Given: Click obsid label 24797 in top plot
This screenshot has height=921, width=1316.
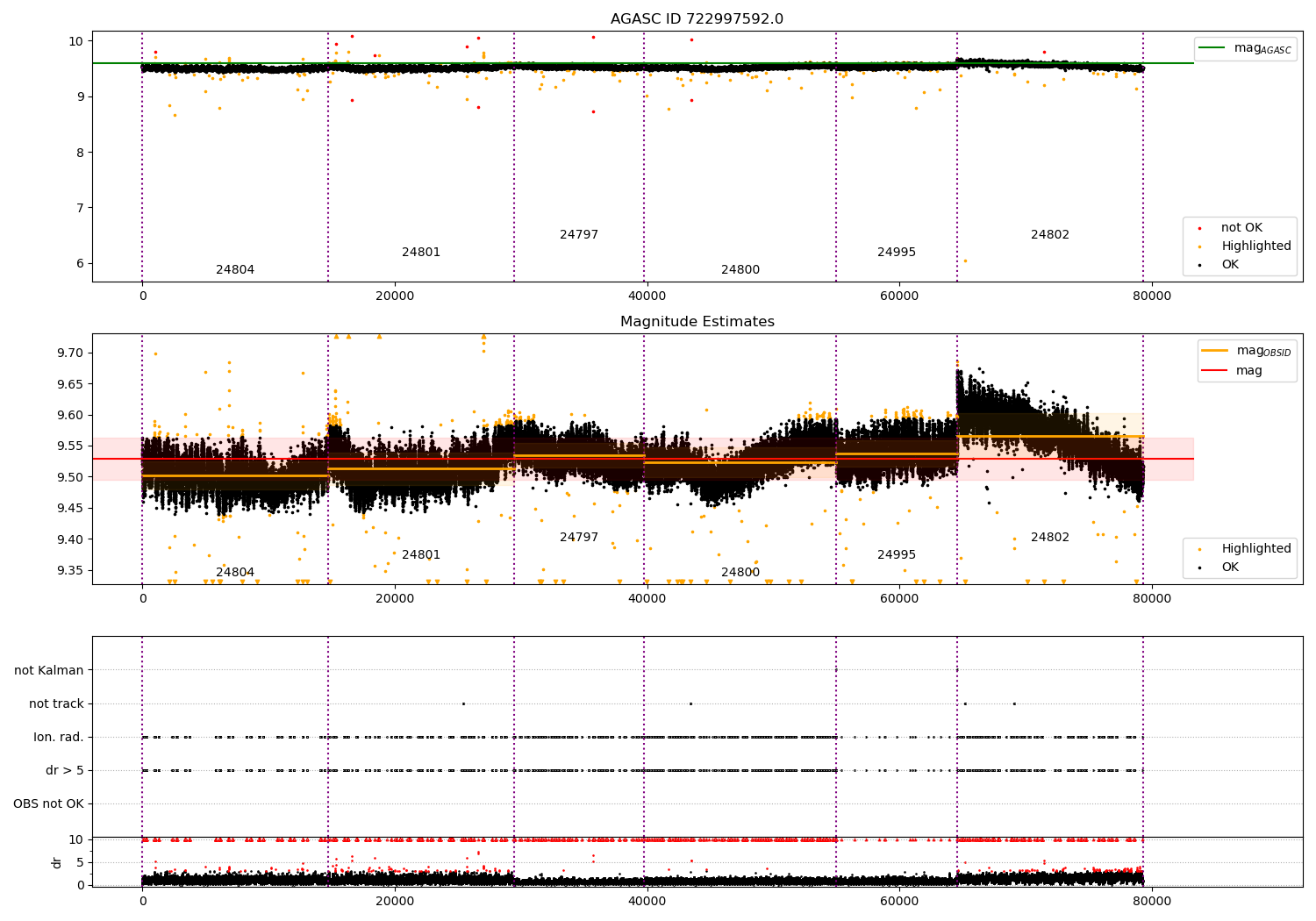Looking at the screenshot, I should 579,235.
